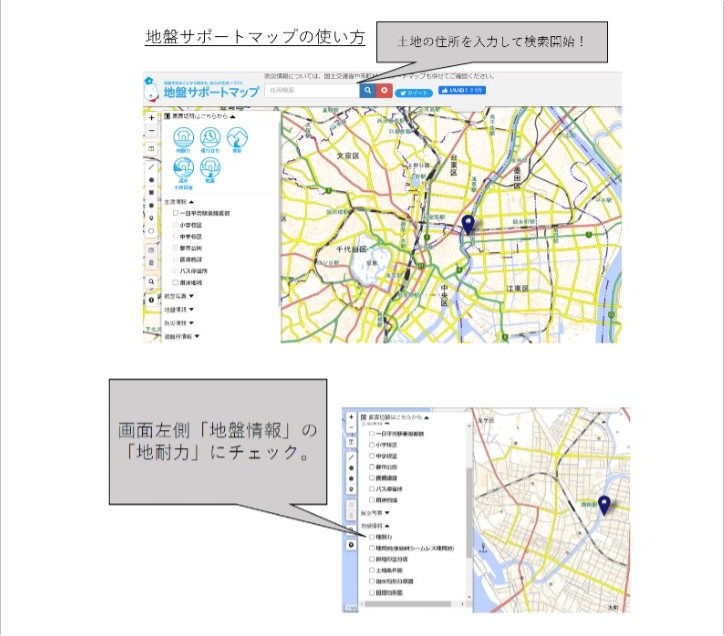This screenshot has width=724, height=636.
Task: Click the map-book layer icon in upper map toolbar
Action: coord(151,149)
